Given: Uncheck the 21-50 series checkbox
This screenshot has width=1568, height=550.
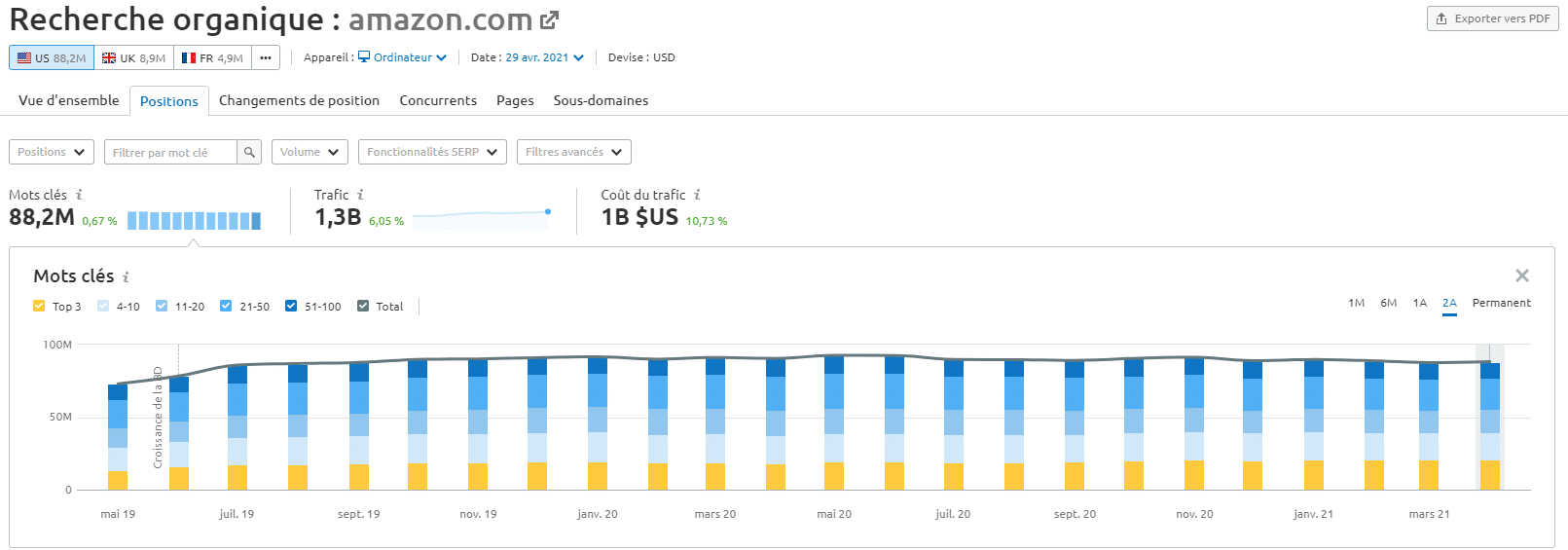Looking at the screenshot, I should tap(226, 306).
